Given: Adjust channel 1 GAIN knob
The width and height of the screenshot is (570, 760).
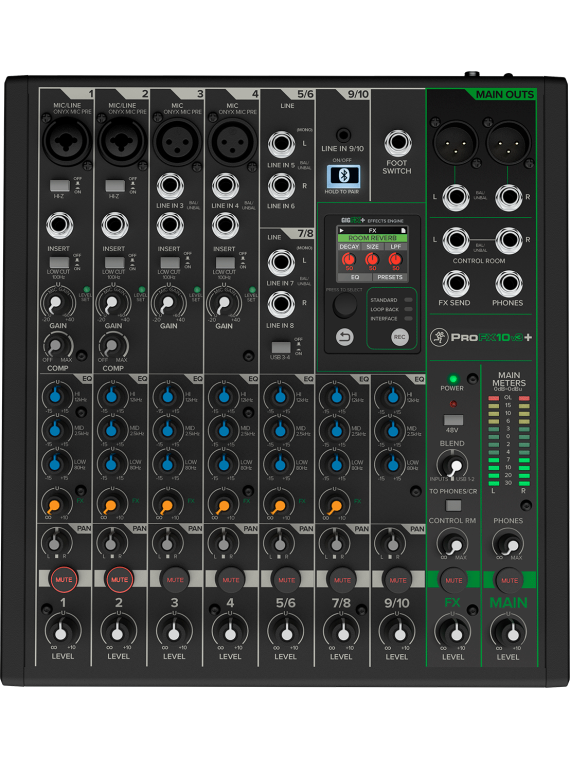Looking at the screenshot, I should pyautogui.click(x=58, y=303).
